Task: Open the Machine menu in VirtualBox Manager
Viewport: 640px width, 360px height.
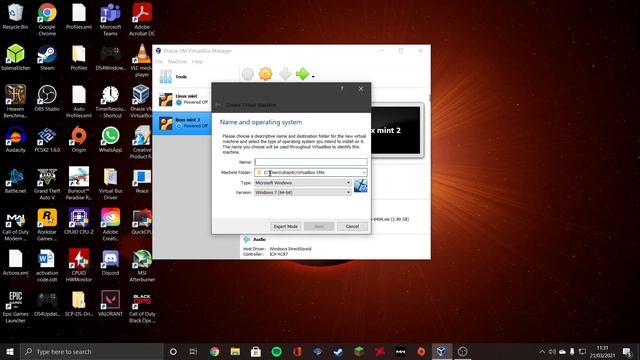Action: click(x=177, y=62)
